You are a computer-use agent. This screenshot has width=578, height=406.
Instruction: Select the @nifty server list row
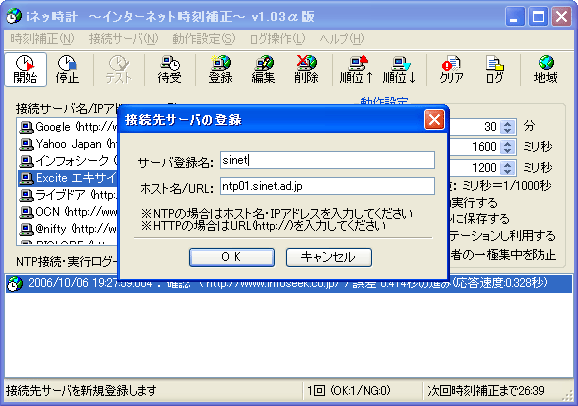click(x=68, y=229)
